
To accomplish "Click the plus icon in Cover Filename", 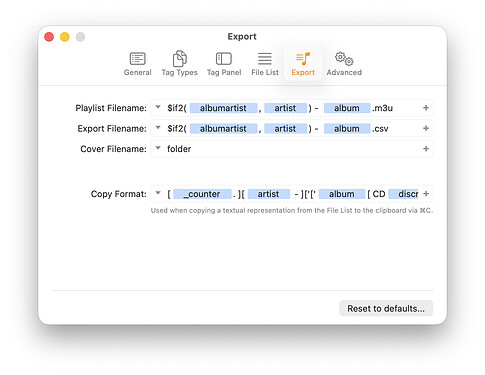I will point(426,149).
